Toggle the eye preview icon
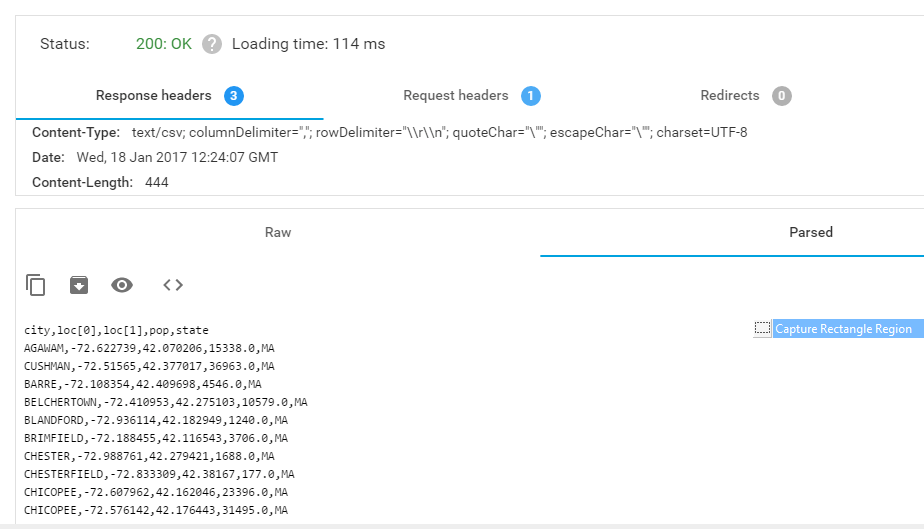The height and width of the screenshot is (529, 924). tap(122, 285)
